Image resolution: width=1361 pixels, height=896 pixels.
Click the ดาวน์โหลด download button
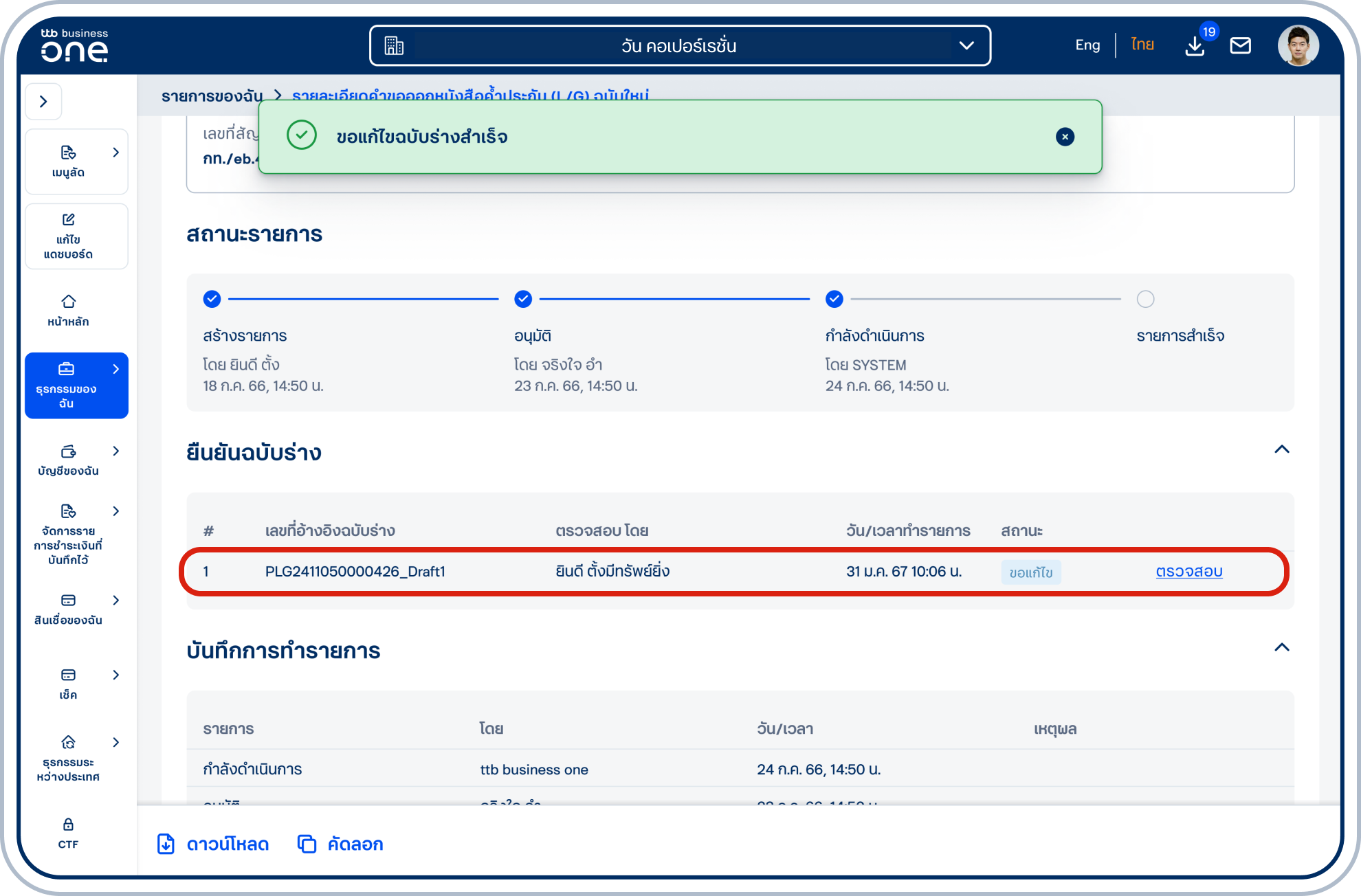[x=213, y=844]
